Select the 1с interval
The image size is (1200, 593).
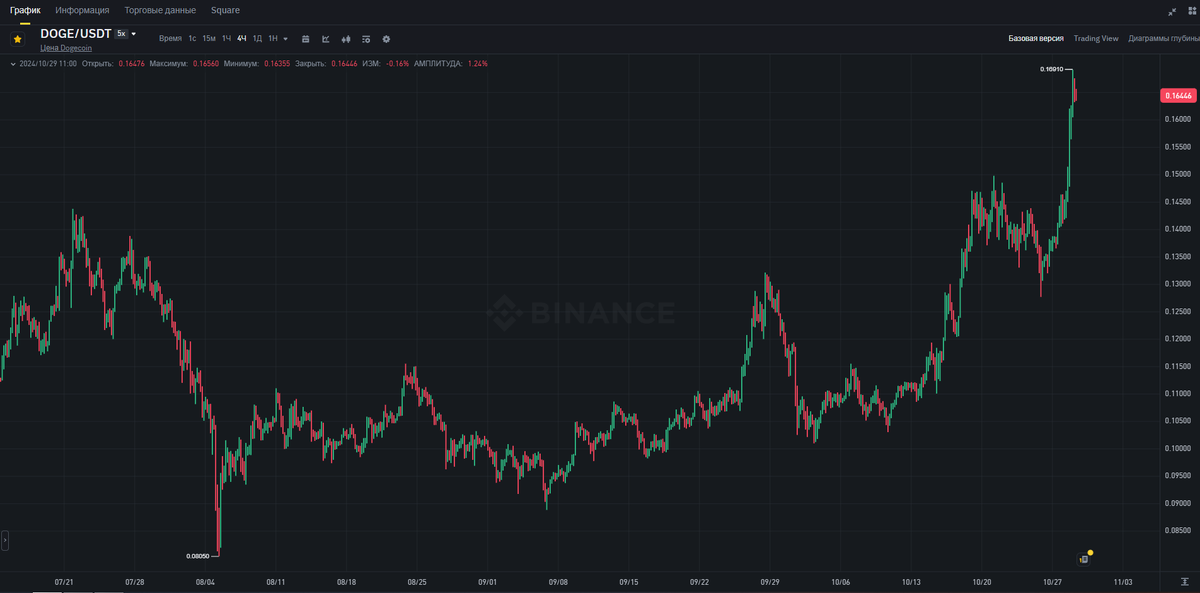(x=192, y=38)
